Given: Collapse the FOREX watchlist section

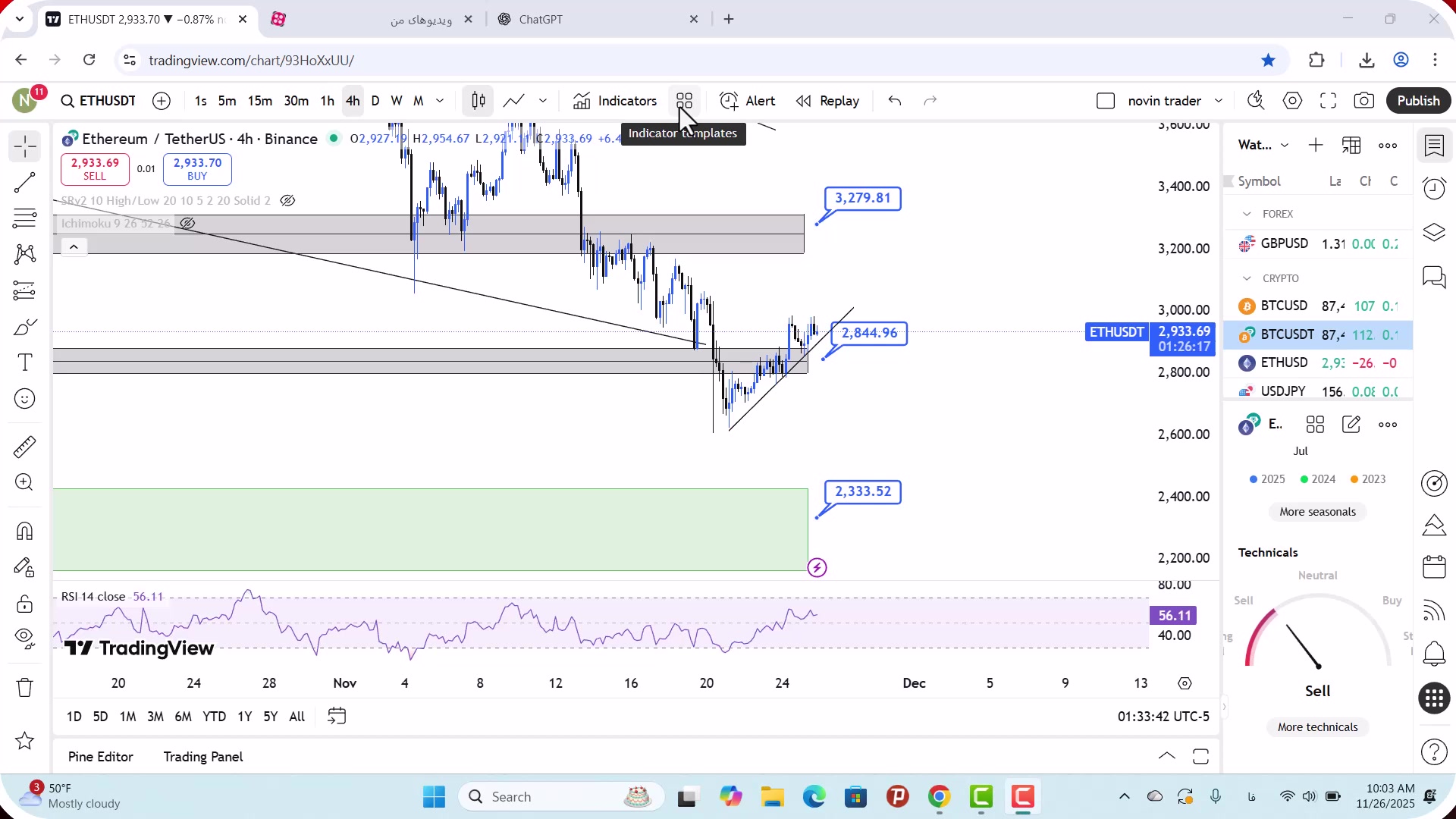Looking at the screenshot, I should pos(1247,215).
